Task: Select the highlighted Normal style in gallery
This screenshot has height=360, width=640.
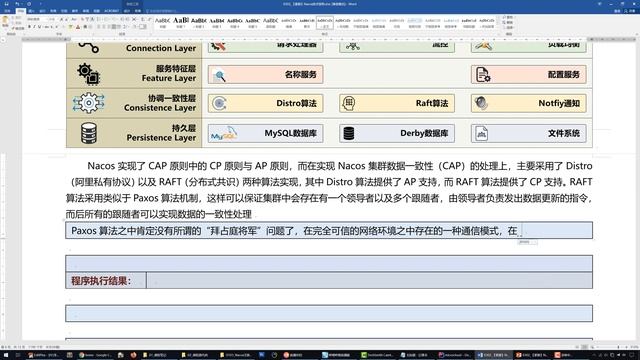Action: tap(325, 22)
